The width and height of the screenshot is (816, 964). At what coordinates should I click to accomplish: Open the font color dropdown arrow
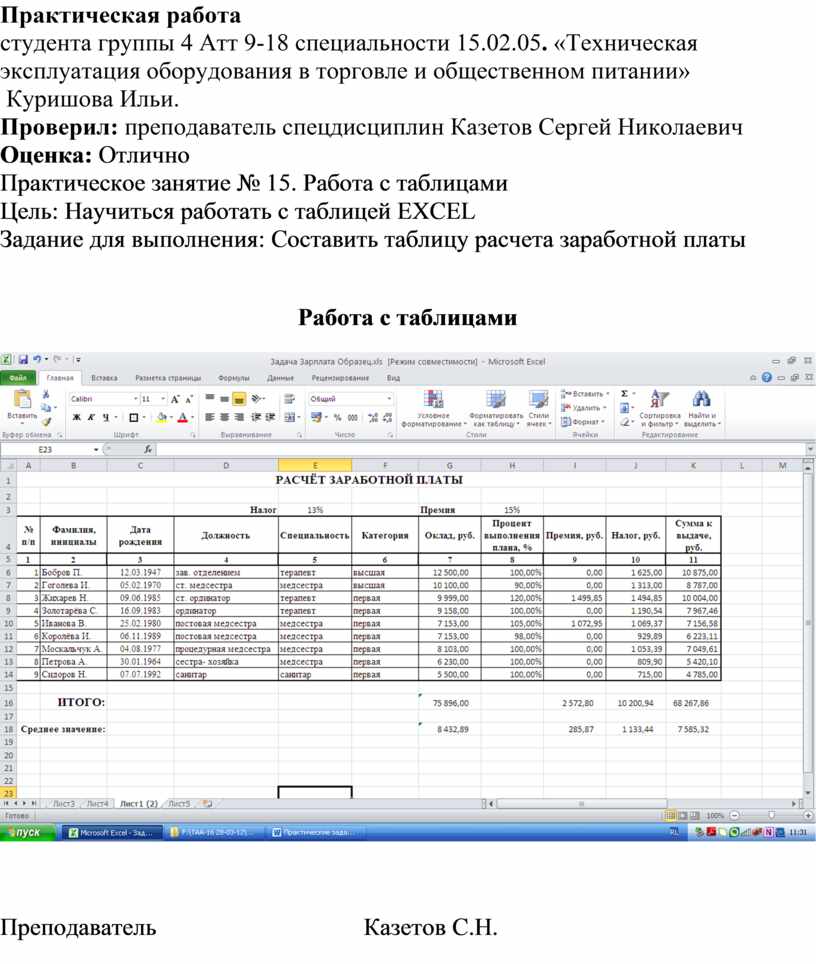[192, 418]
